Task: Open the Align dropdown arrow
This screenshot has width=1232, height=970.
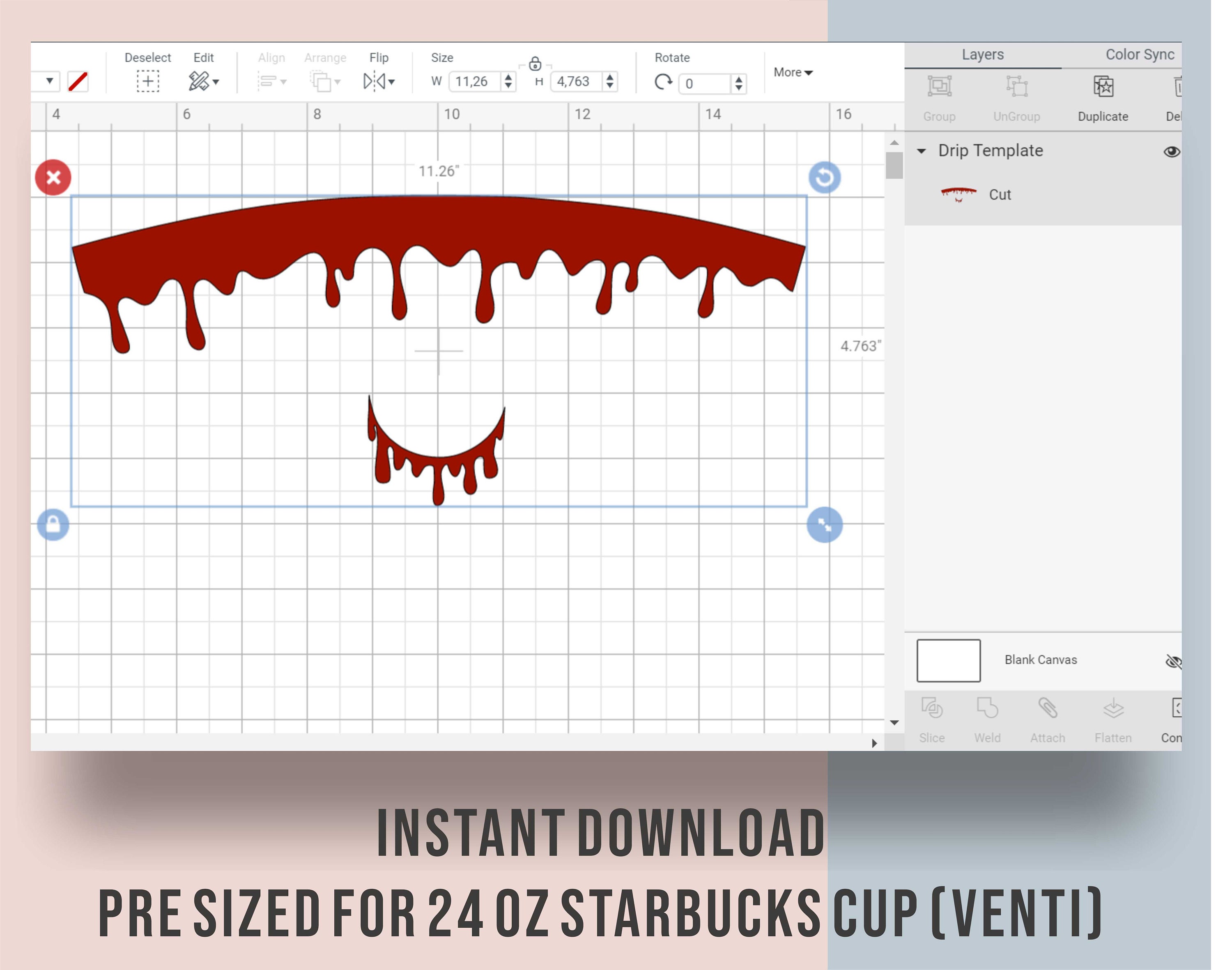Action: [283, 83]
